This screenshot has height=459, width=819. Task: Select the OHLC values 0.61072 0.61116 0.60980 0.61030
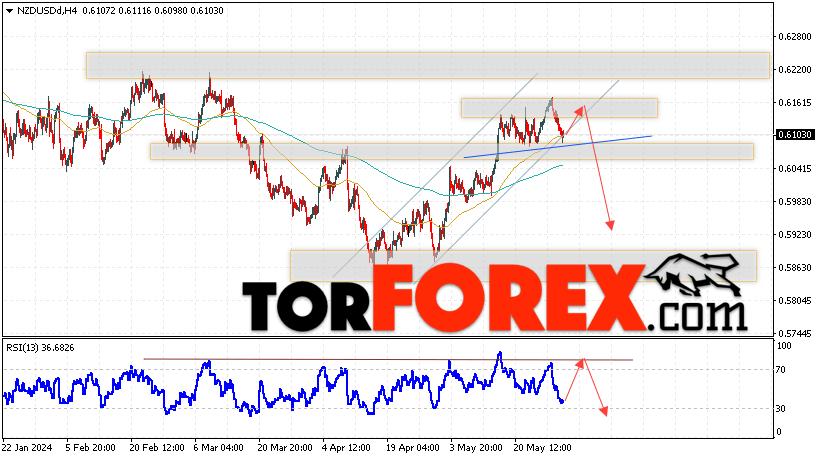pos(152,11)
